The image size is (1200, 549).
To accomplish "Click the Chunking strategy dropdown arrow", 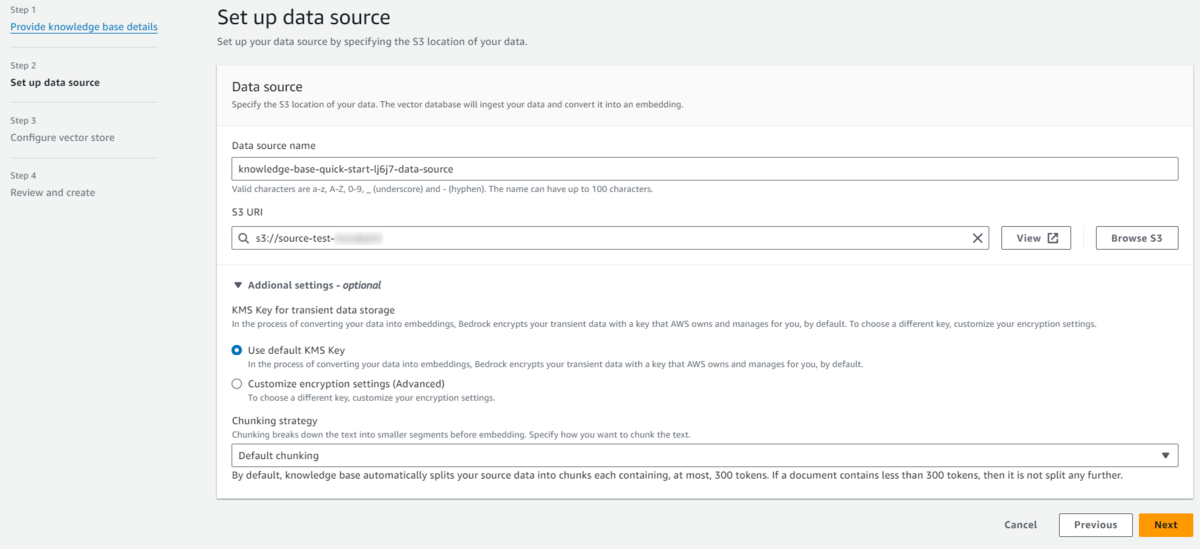I will pos(1165,456).
